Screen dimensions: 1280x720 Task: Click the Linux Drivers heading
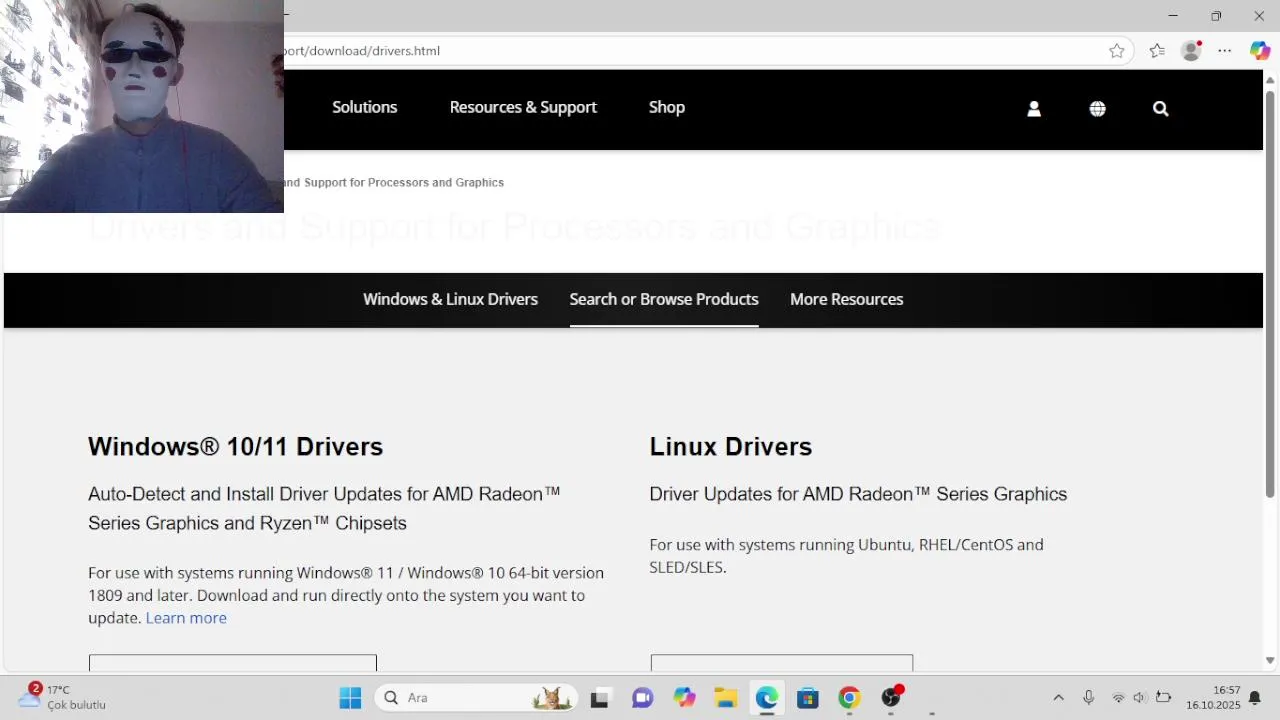731,446
